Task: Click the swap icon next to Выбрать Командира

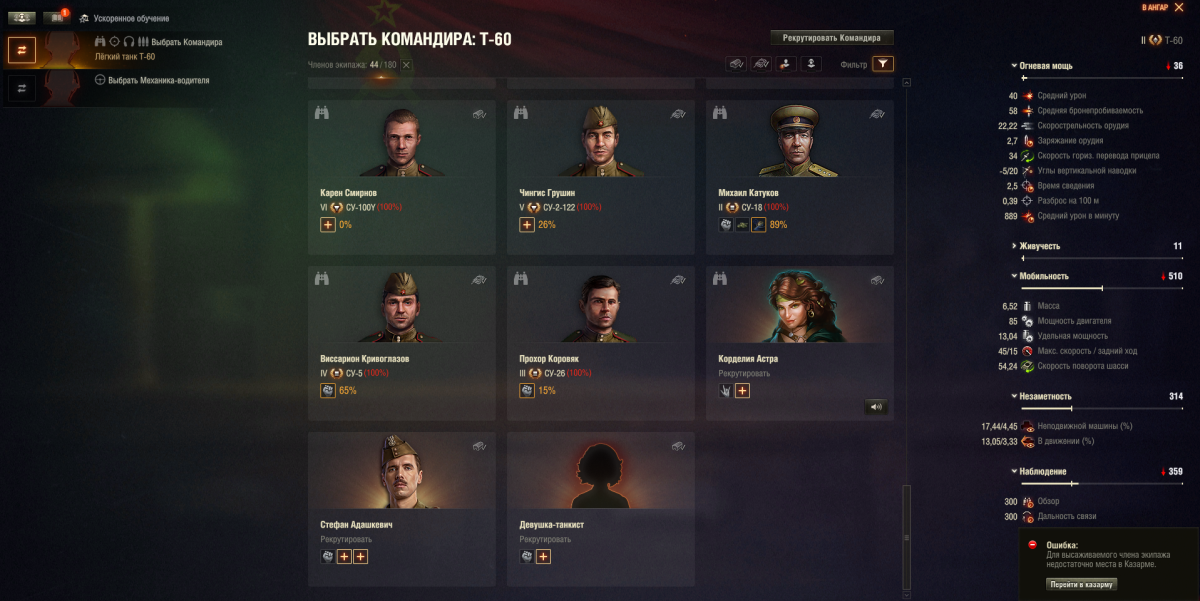Action: 22,50
